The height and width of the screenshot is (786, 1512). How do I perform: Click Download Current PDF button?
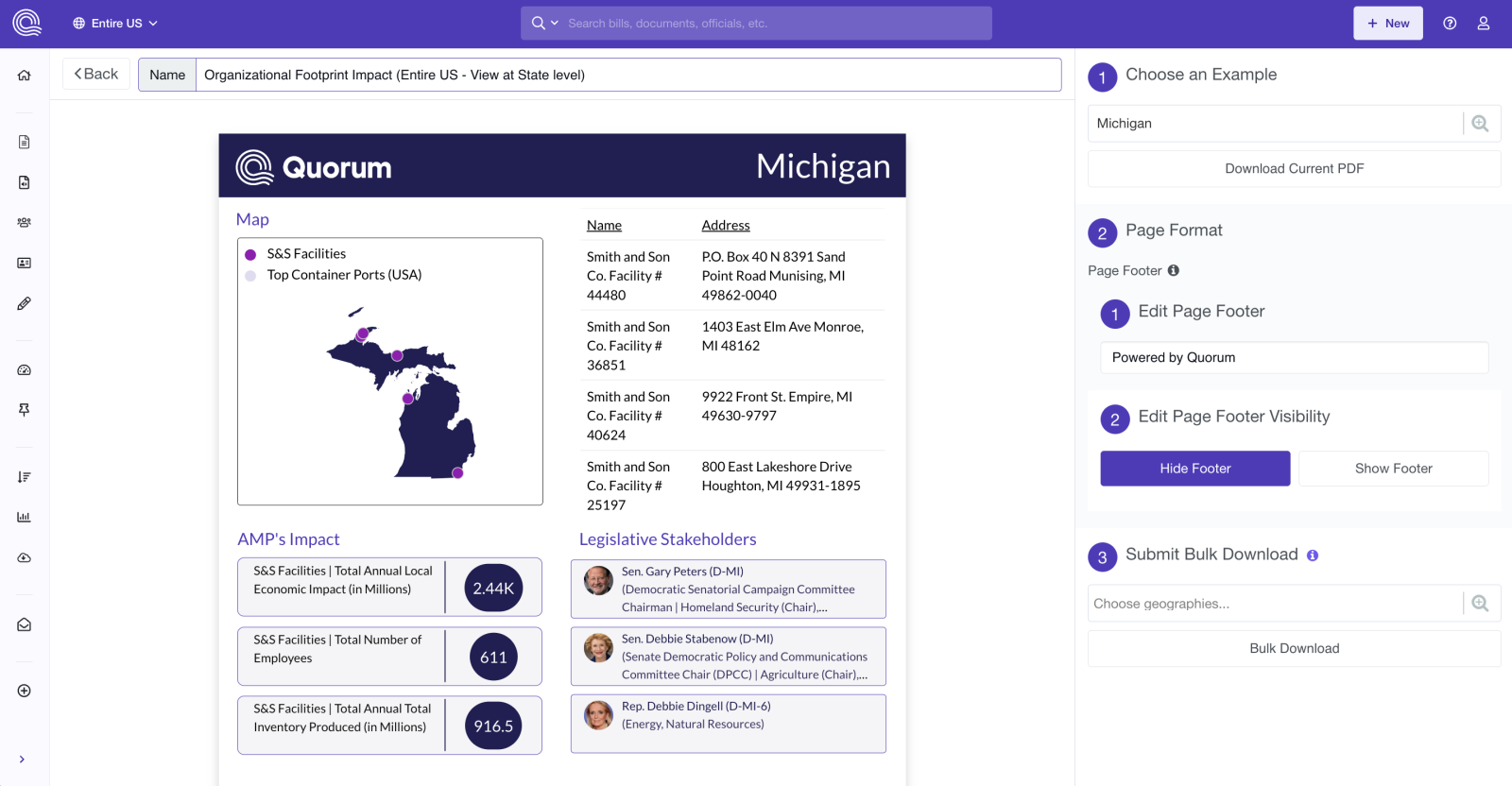pyautogui.click(x=1294, y=169)
